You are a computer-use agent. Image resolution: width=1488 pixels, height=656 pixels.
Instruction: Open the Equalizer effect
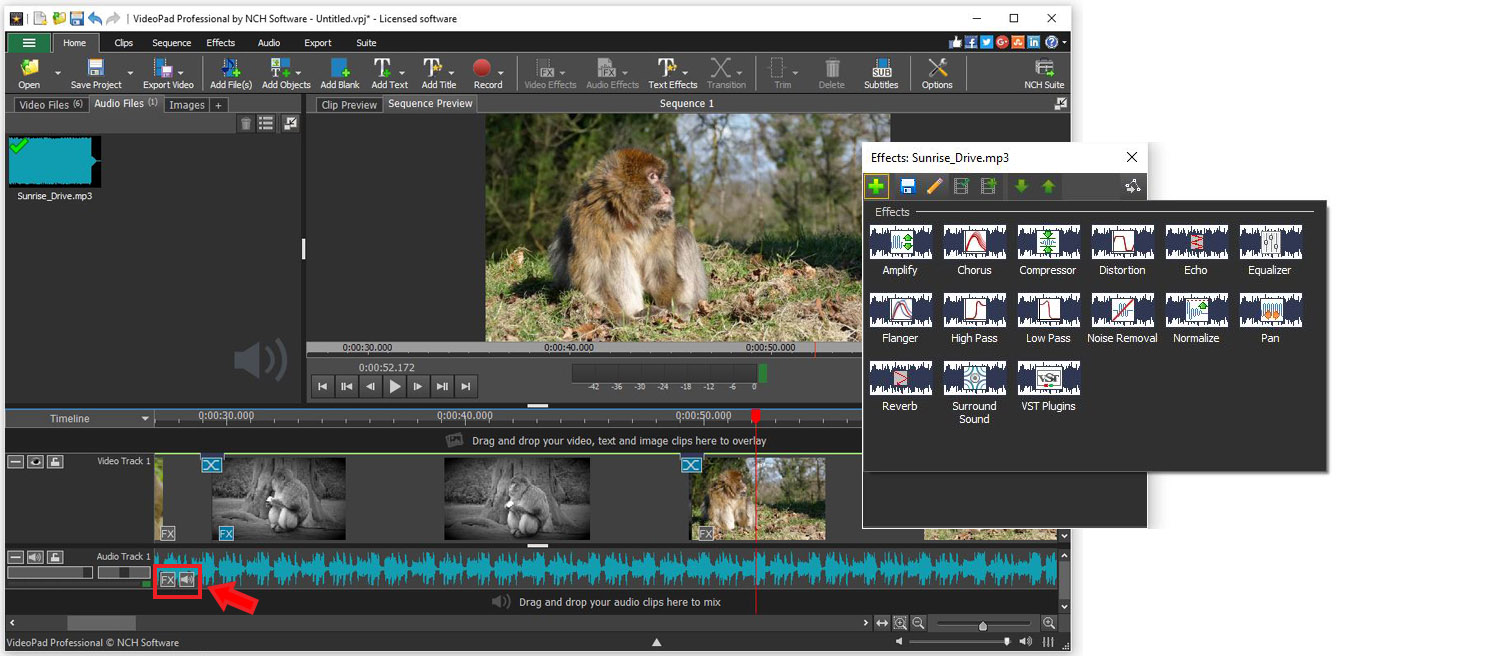pos(1269,243)
